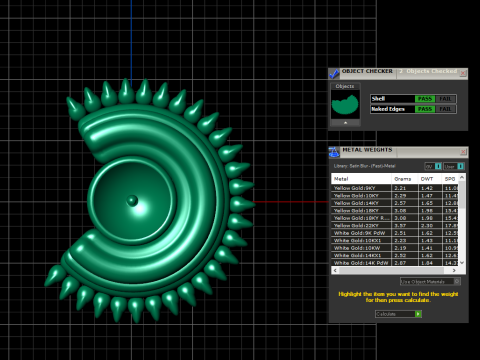480x360 pixels.
Task: Select the White Gold:14K PdW row
Action: coord(395,263)
